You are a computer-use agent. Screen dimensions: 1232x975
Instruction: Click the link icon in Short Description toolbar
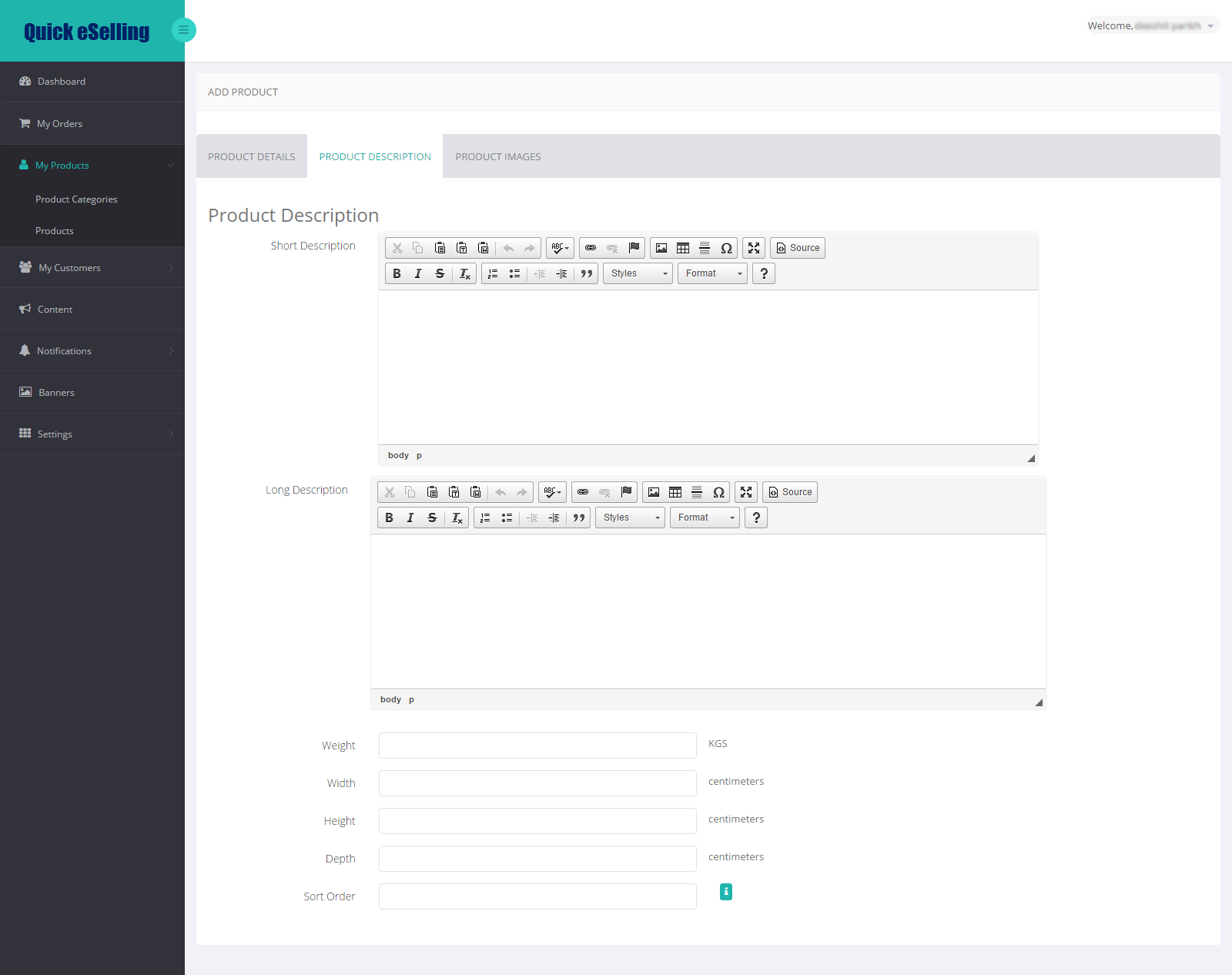pos(591,248)
